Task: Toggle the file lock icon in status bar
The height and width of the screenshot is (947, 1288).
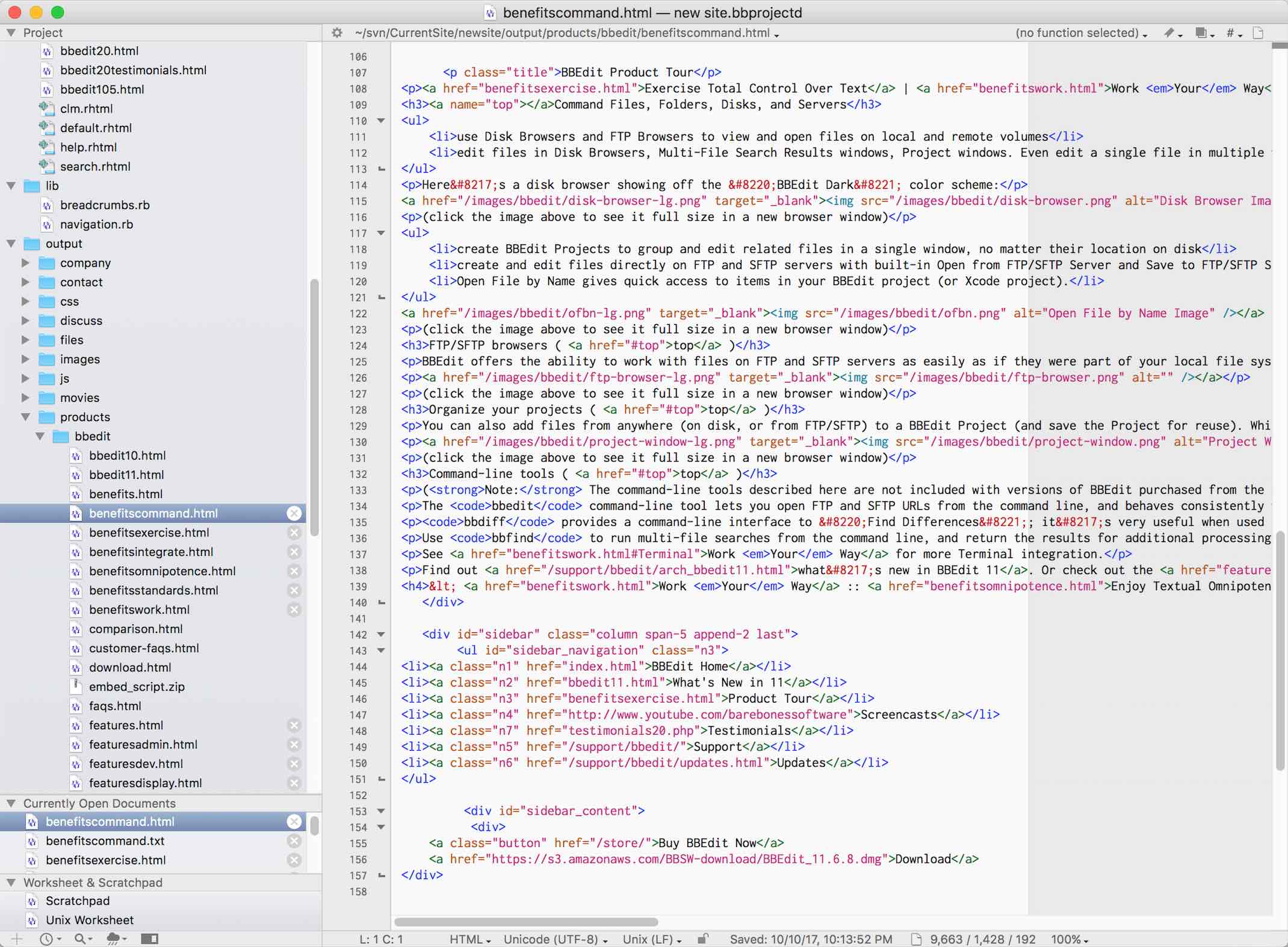Action: (x=703, y=939)
